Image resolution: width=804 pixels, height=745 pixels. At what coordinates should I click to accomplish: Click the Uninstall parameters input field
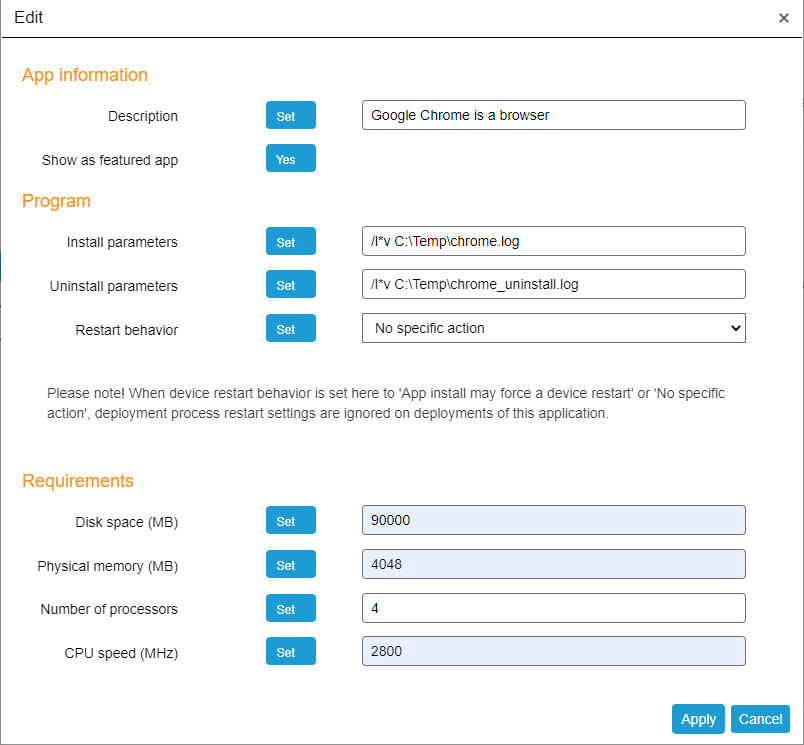[x=553, y=284]
